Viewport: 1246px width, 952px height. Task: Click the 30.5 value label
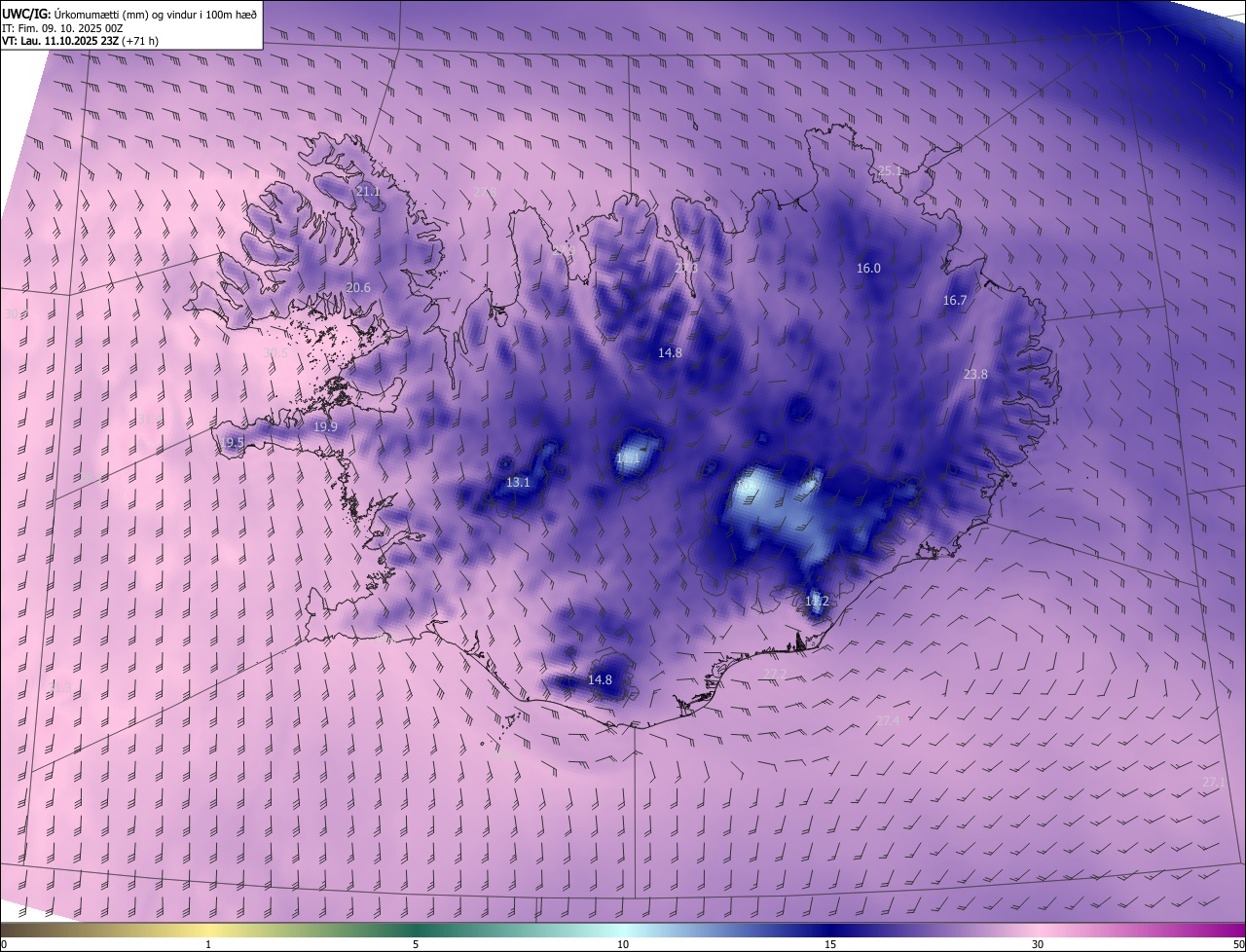click(276, 353)
